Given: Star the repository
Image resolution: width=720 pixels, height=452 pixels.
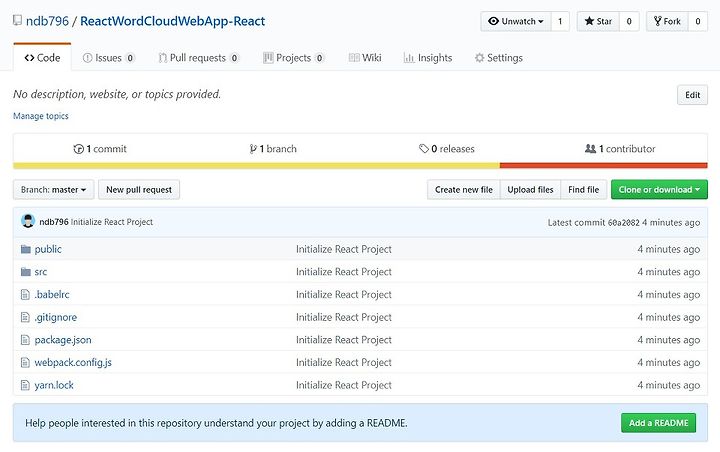Looking at the screenshot, I should (x=598, y=21).
